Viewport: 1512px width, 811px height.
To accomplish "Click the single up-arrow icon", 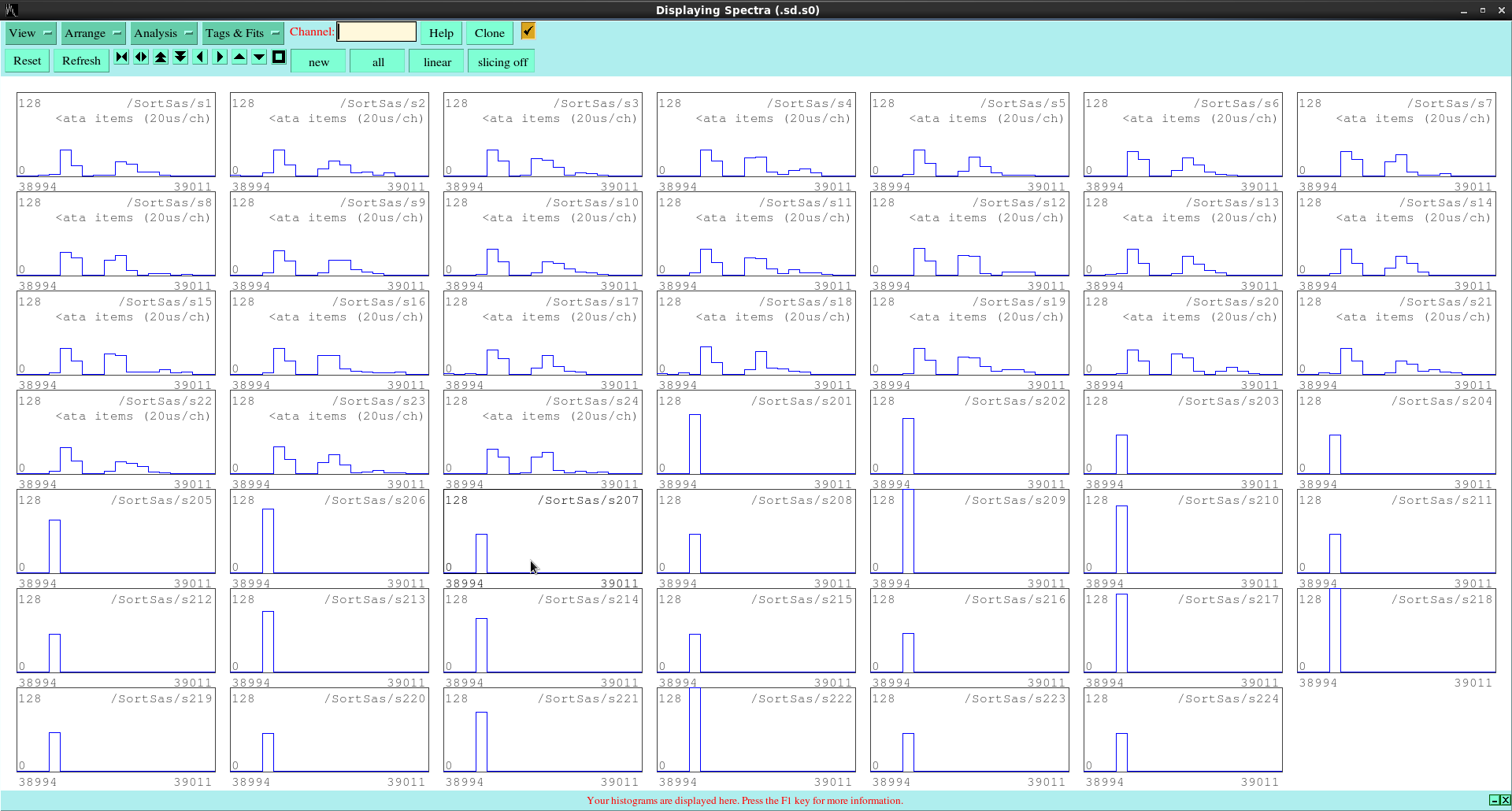I will pos(239,57).
